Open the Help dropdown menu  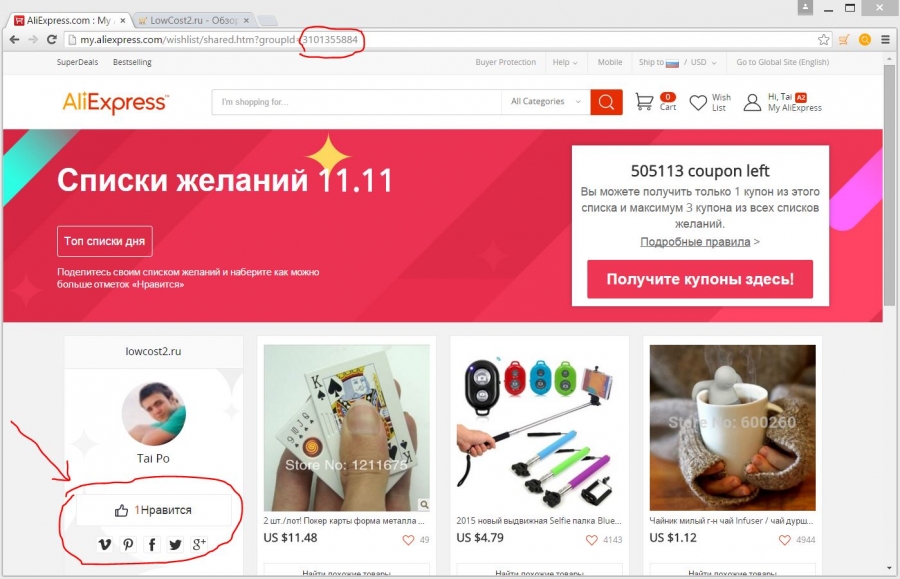pyautogui.click(x=565, y=62)
